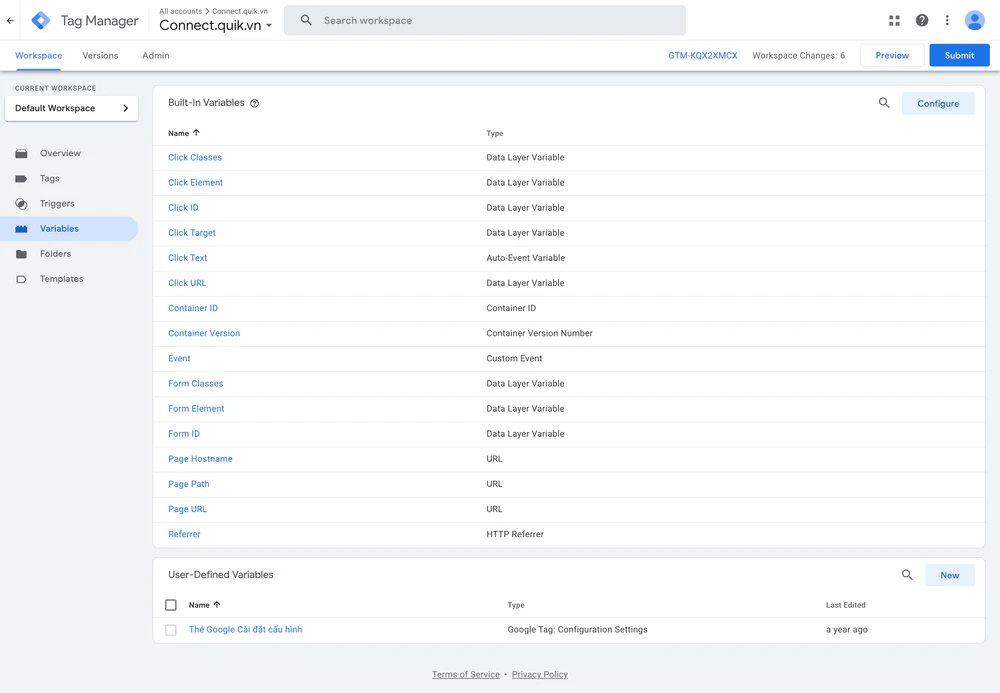The width and height of the screenshot is (1000, 693).
Task: Open the Privacy Policy link
Action: click(x=540, y=675)
